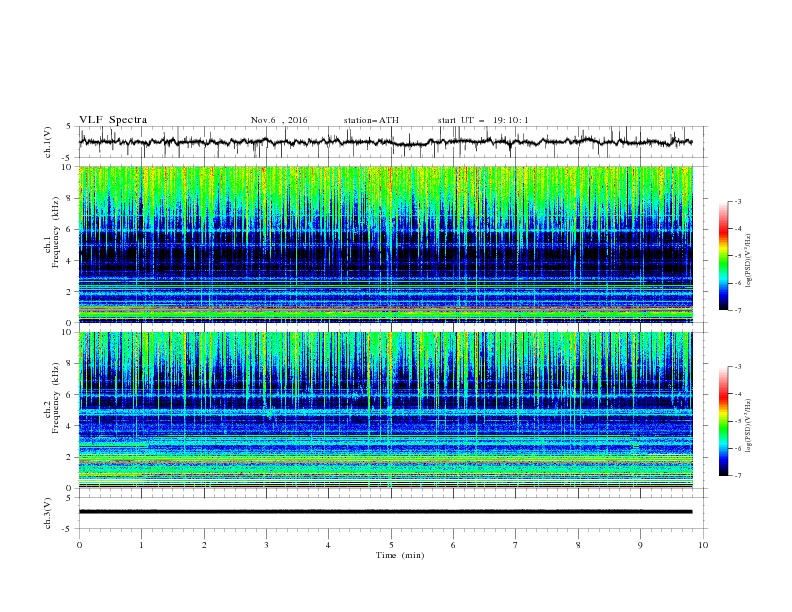The height and width of the screenshot is (612, 792).
Task: Select the date text "Nov.6 , 2016"
Action: [x=279, y=120]
